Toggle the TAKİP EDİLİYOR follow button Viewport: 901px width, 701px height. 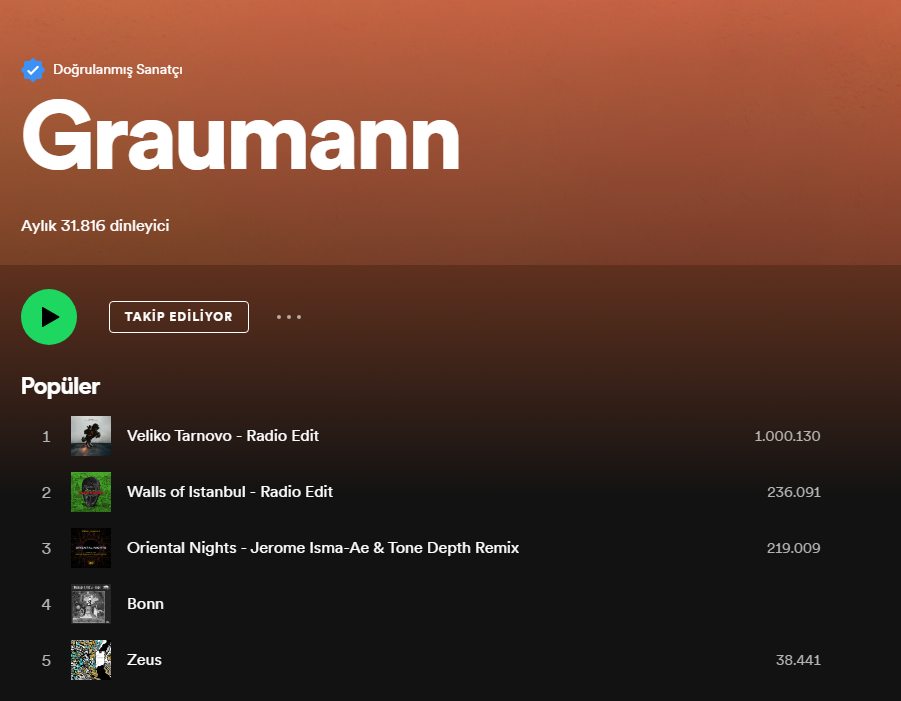tap(179, 317)
